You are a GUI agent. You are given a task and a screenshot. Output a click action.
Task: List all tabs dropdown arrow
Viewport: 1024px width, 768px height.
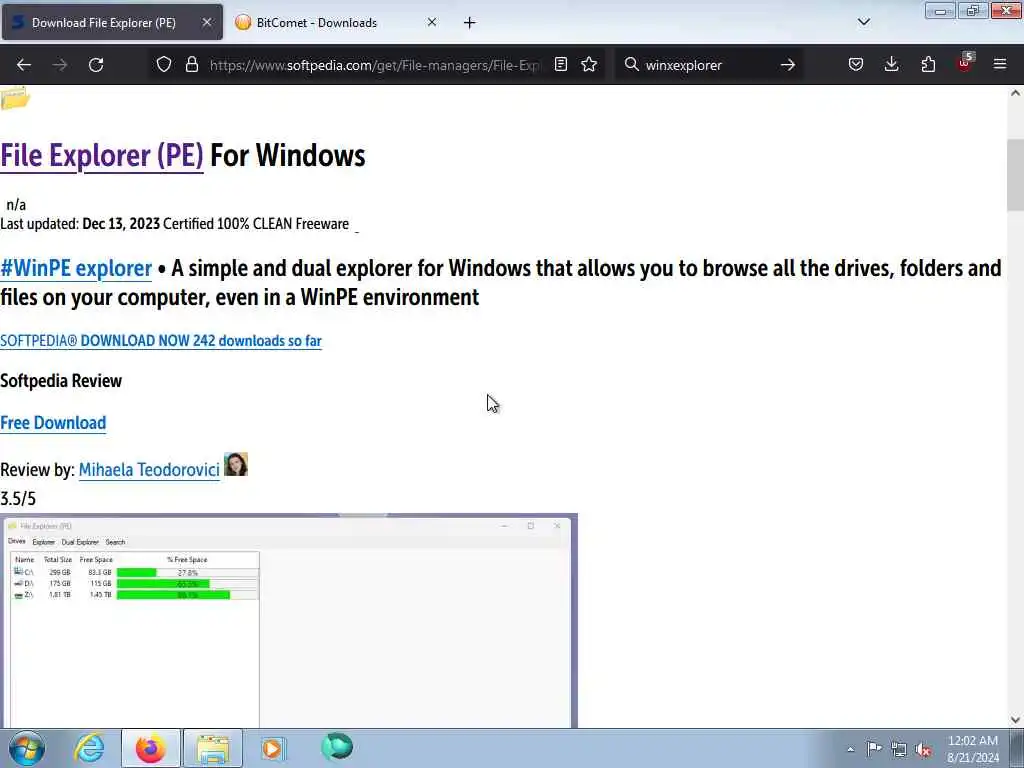864,22
